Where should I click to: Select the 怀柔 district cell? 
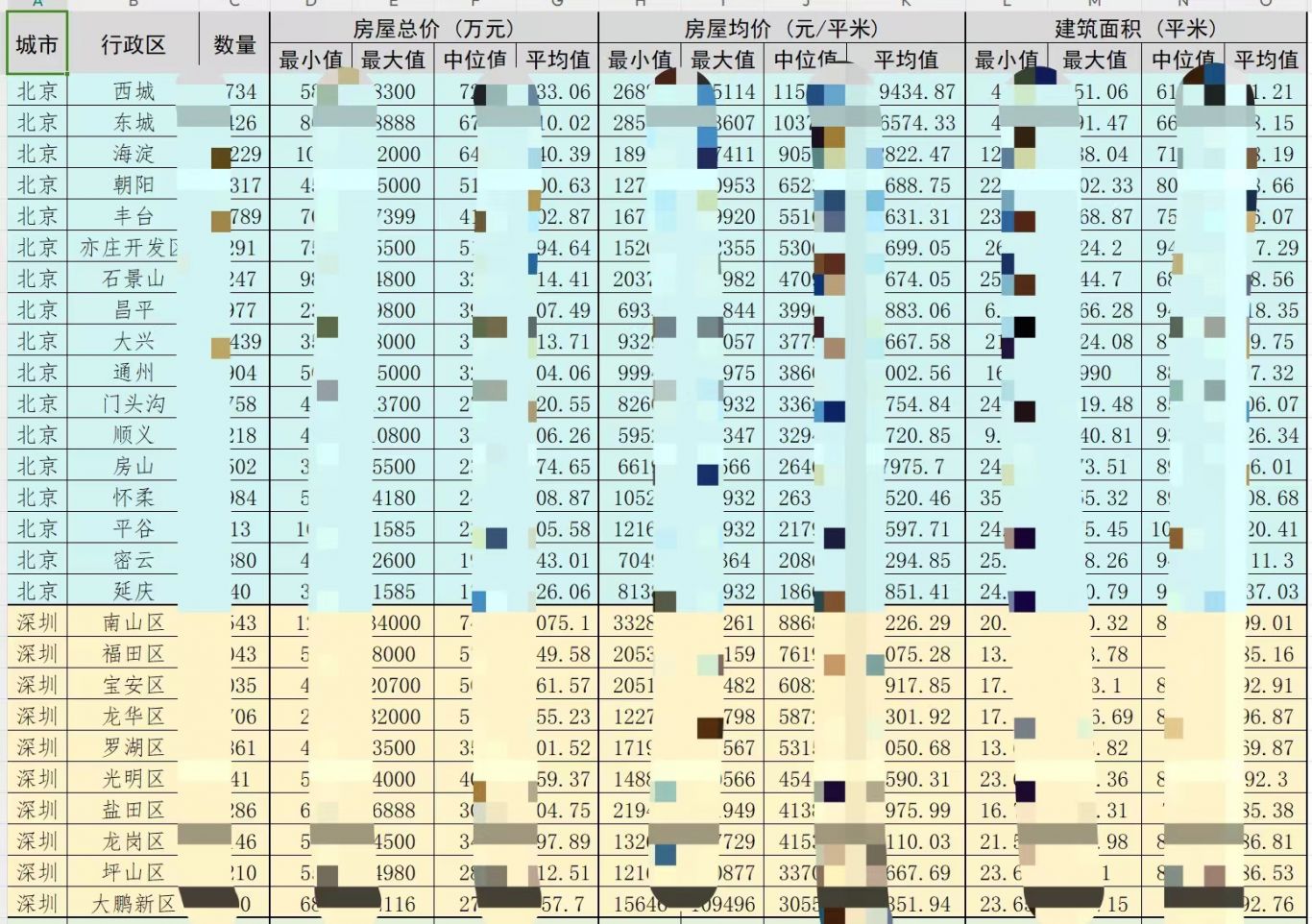pyautogui.click(x=134, y=498)
